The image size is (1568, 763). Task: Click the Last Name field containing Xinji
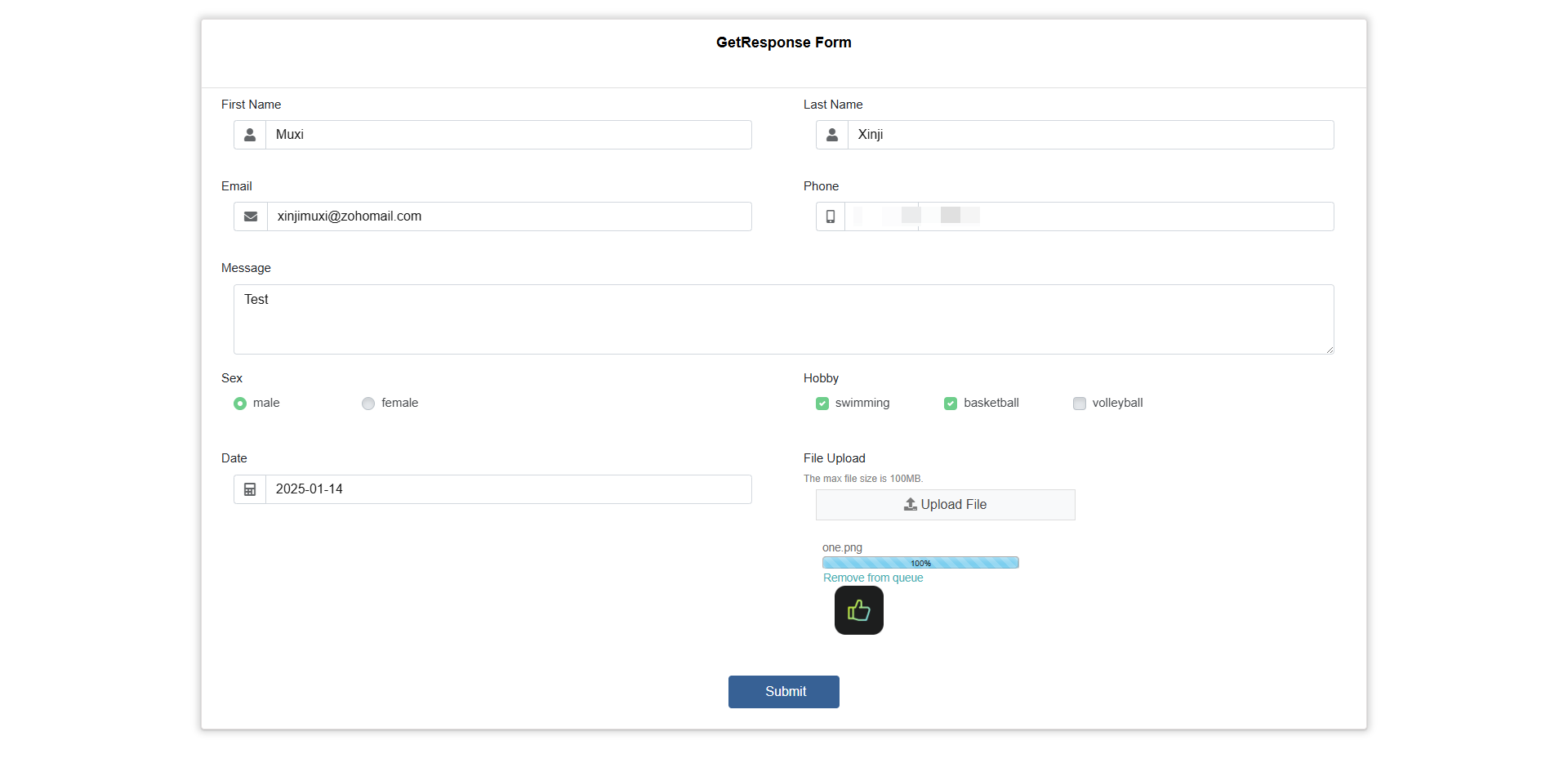1091,135
